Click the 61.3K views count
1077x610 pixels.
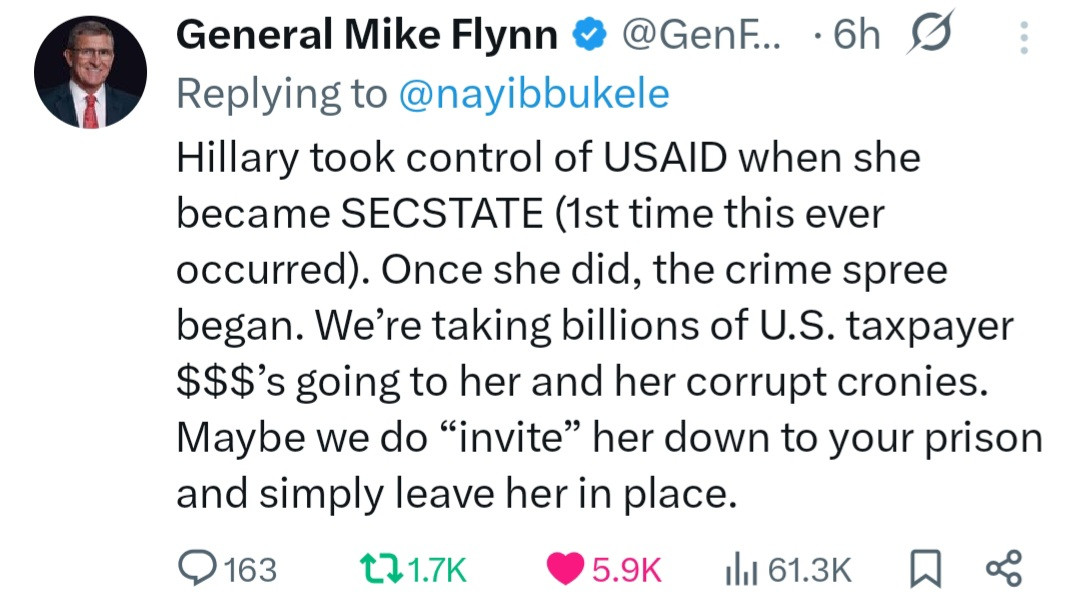click(x=809, y=570)
